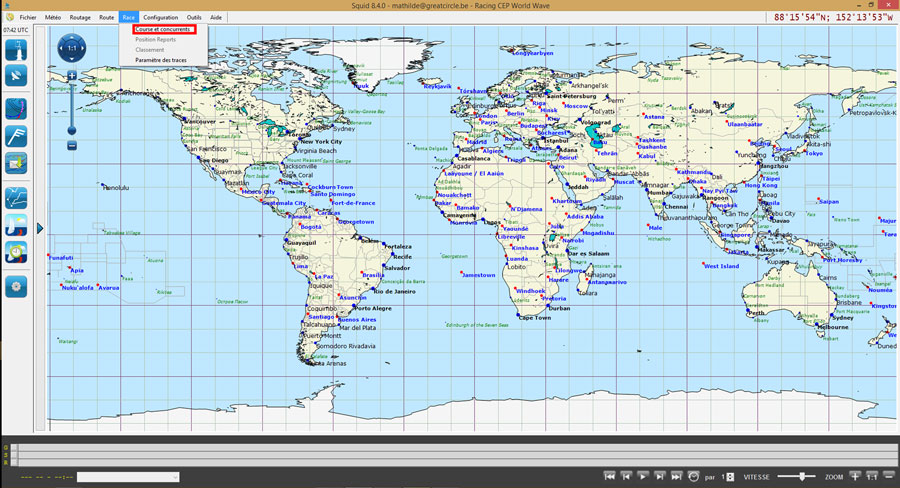
Task: Jump to the start of the timeline
Action: [x=610, y=477]
